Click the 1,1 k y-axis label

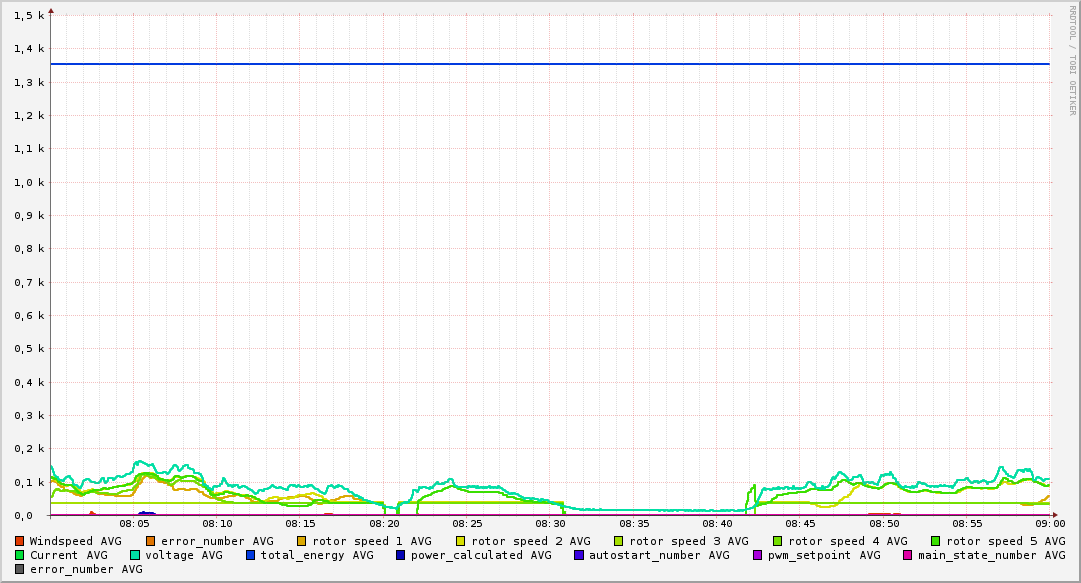(x=29, y=149)
